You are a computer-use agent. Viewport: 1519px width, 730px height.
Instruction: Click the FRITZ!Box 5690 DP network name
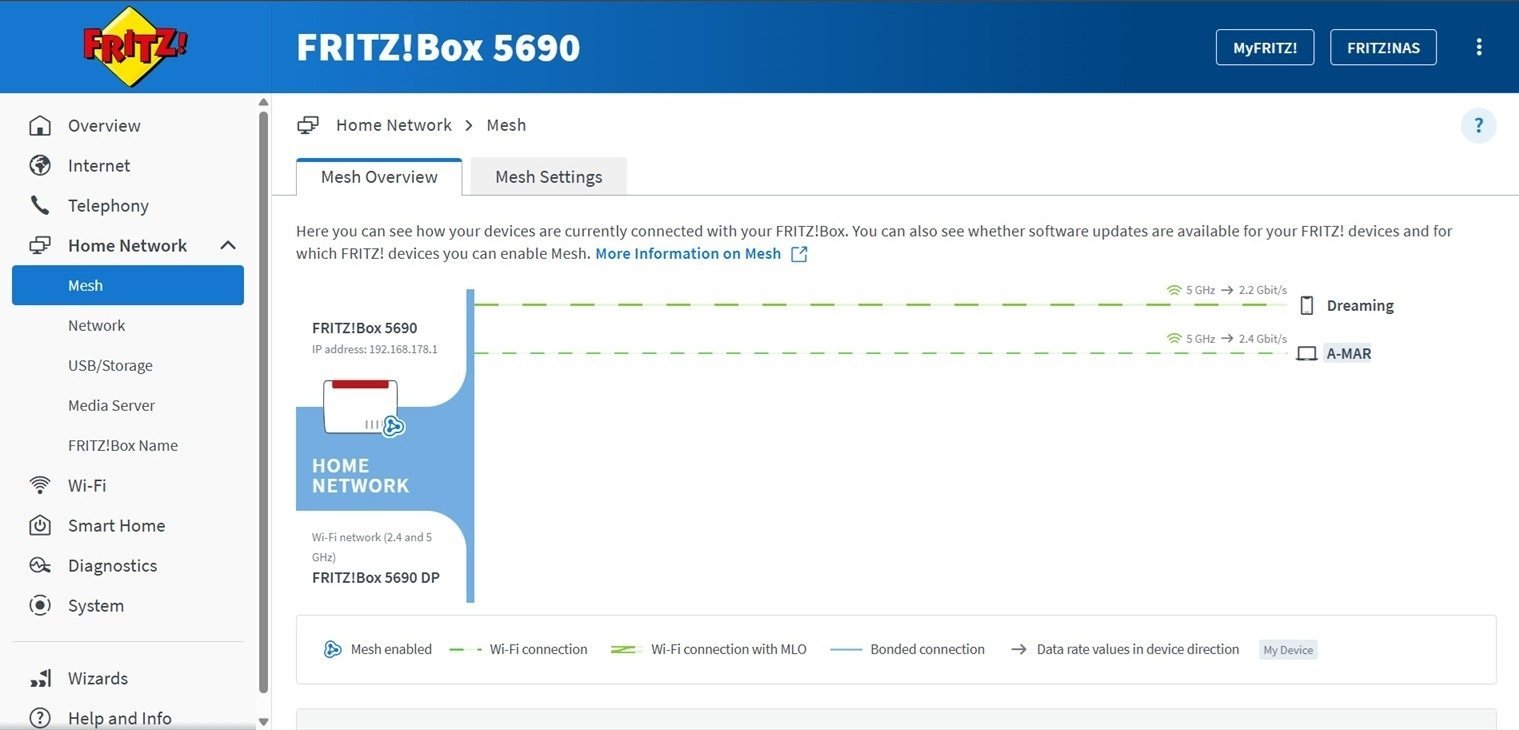[376, 578]
